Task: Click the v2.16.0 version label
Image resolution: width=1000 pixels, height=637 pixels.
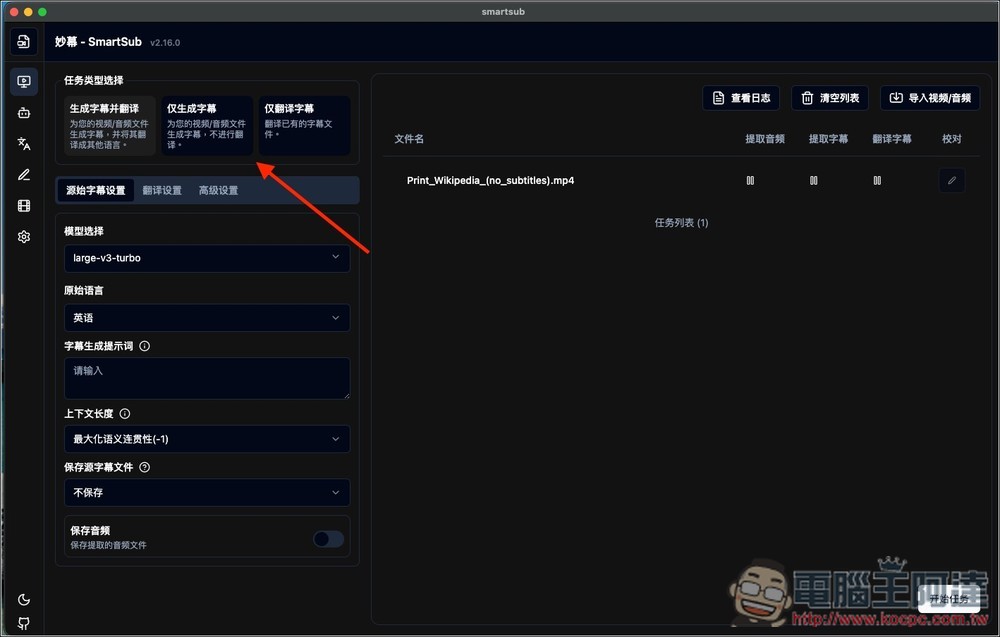Action: pos(165,43)
